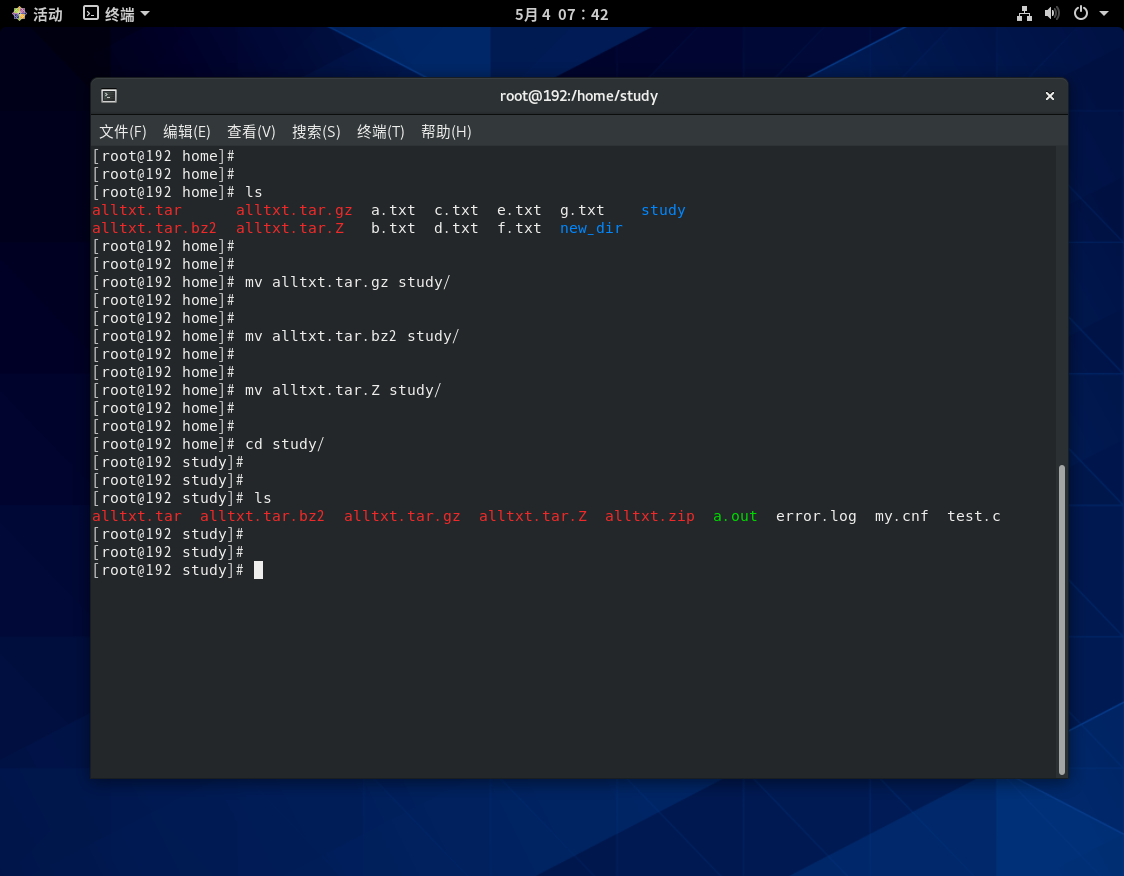Click the volume speaker icon in top bar

(1051, 14)
